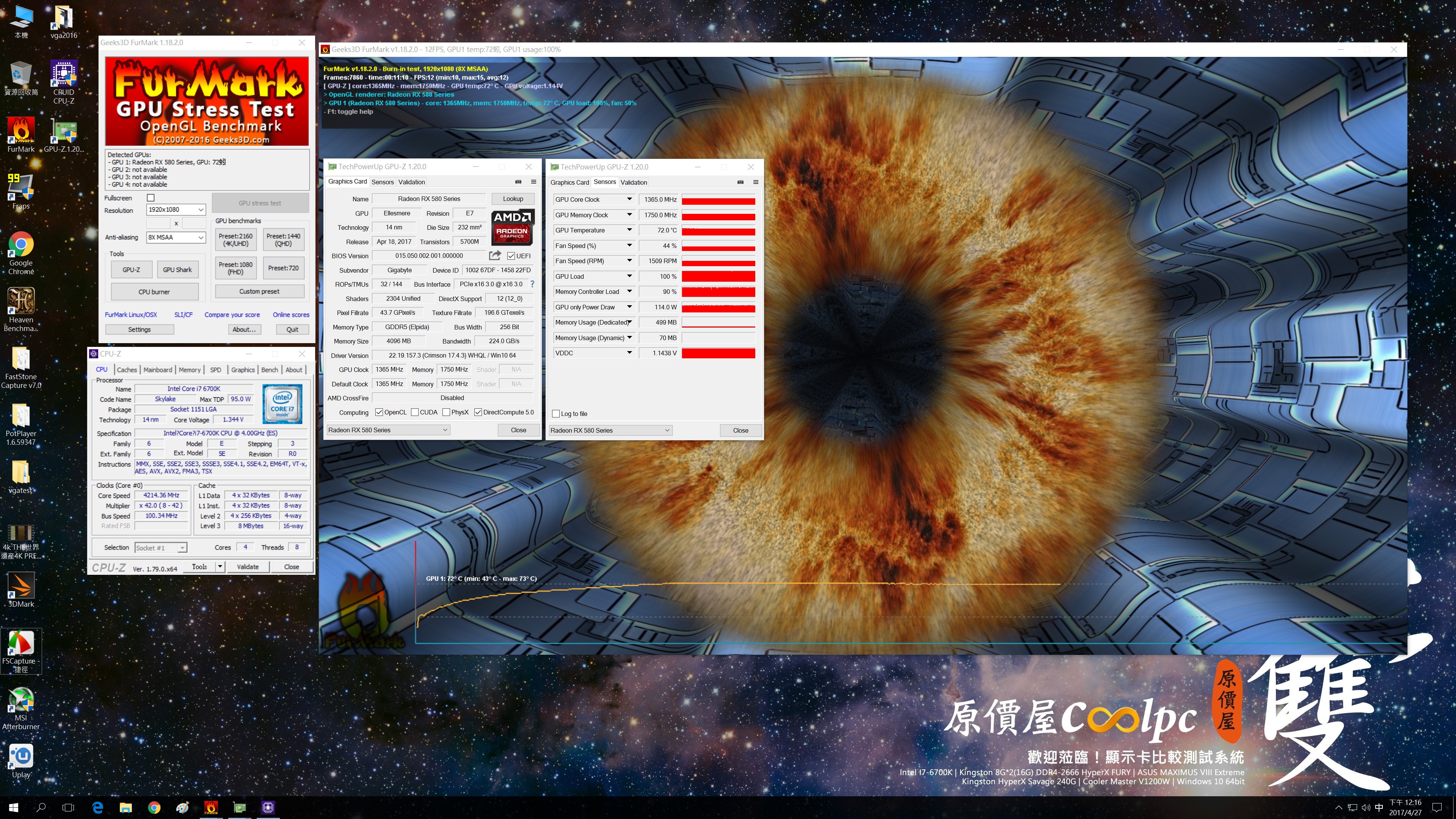Image resolution: width=1456 pixels, height=819 pixels.
Task: Enable Log to file in GPU-Z Sensors
Action: pos(555,414)
